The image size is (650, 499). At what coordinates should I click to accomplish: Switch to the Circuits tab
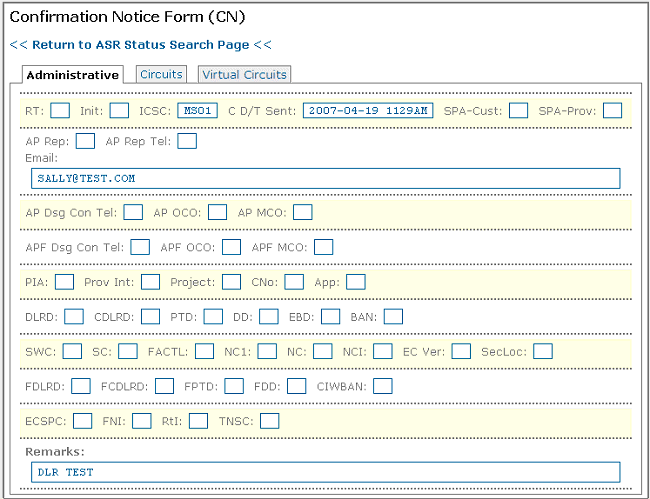tap(161, 74)
